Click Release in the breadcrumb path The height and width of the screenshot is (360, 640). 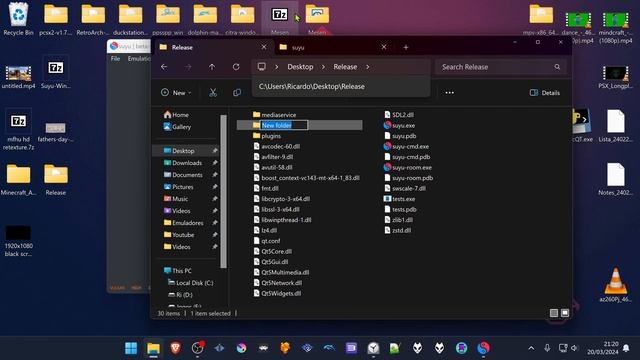click(345, 67)
